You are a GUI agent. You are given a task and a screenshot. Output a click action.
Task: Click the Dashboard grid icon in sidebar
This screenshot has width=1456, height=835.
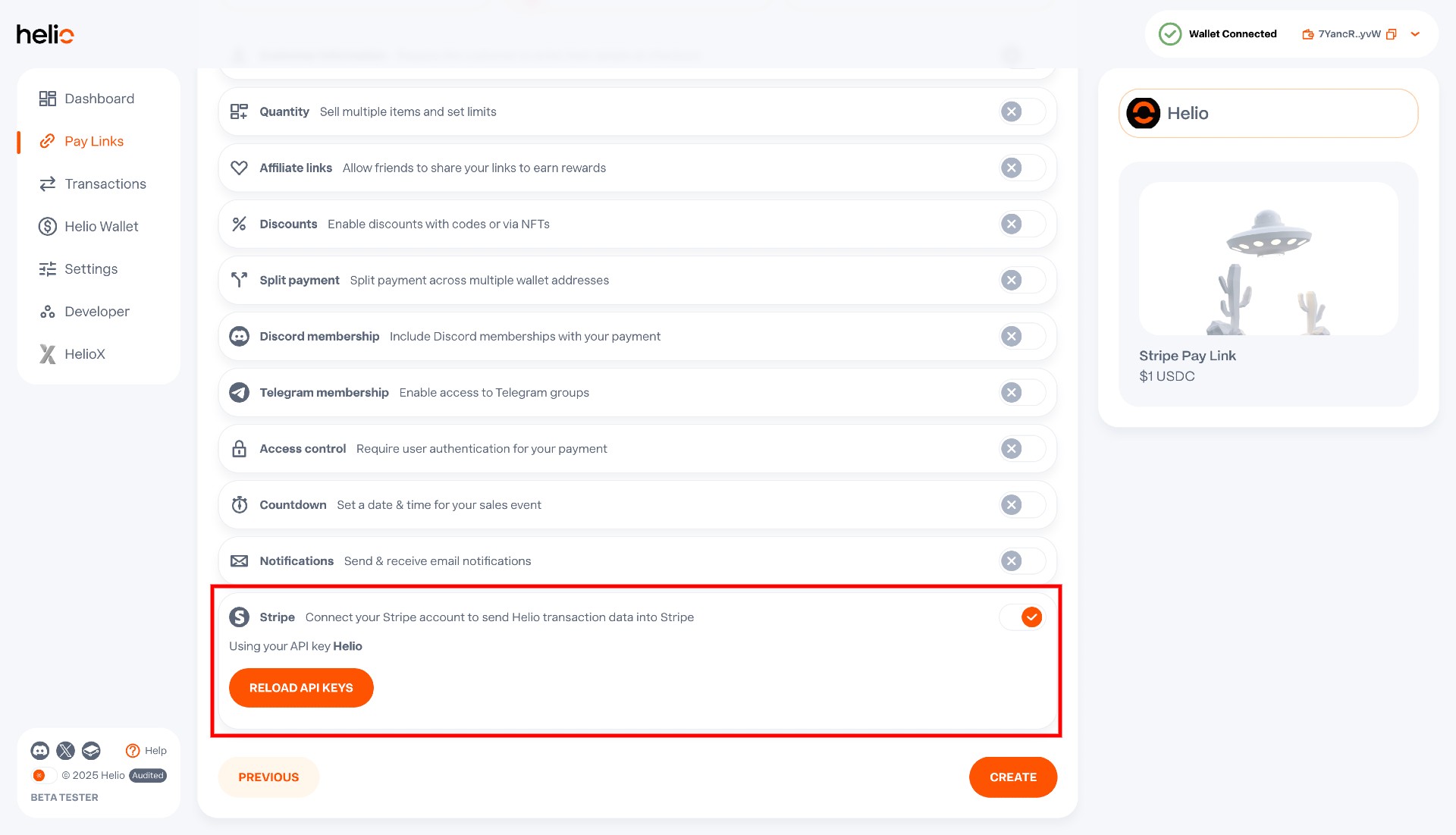pos(48,99)
